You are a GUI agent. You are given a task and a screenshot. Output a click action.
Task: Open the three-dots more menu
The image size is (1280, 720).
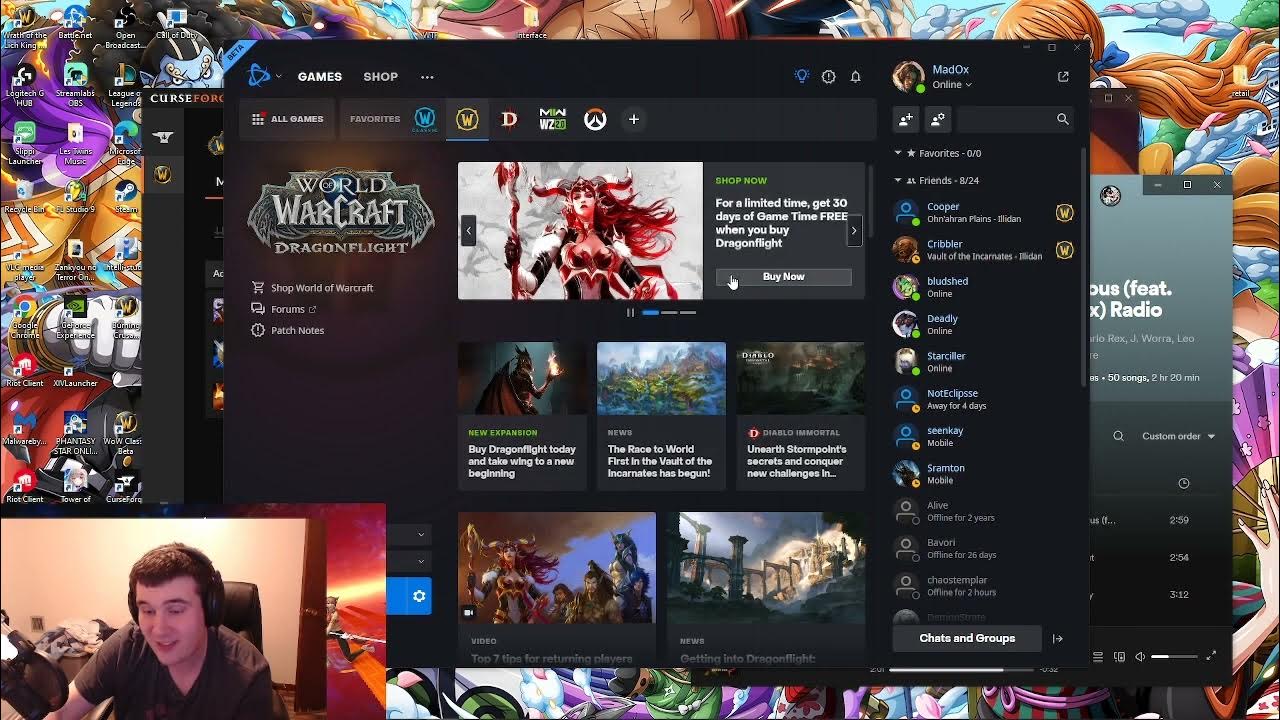pyautogui.click(x=427, y=77)
